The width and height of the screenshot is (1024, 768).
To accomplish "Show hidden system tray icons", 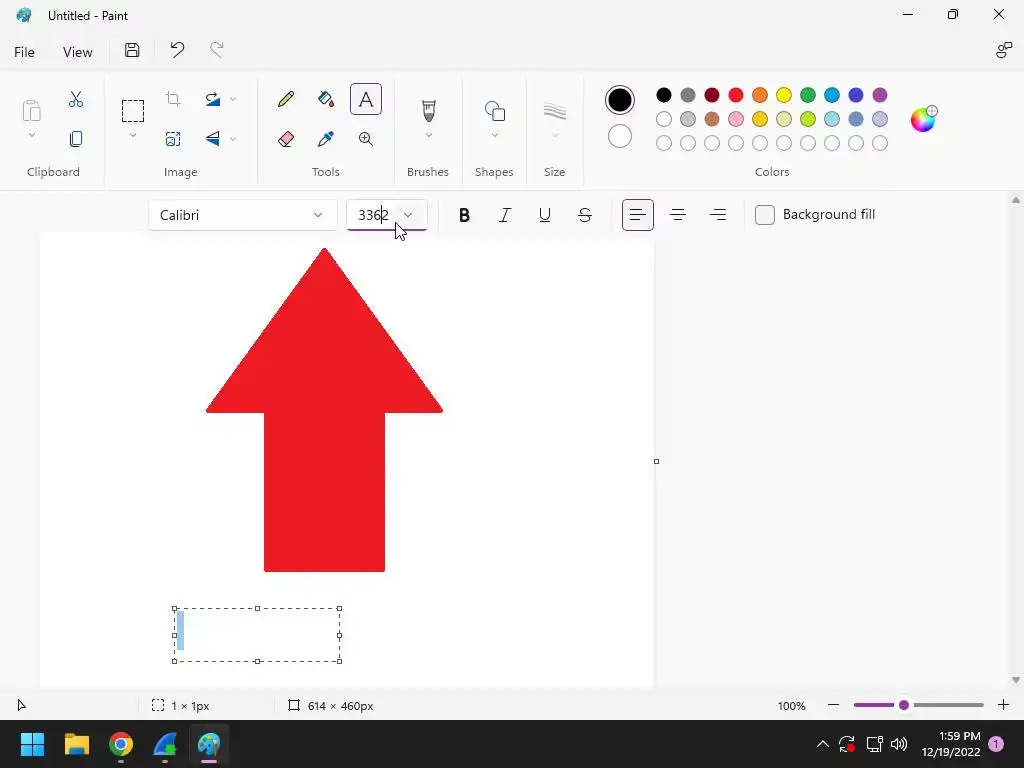I will (x=823, y=744).
